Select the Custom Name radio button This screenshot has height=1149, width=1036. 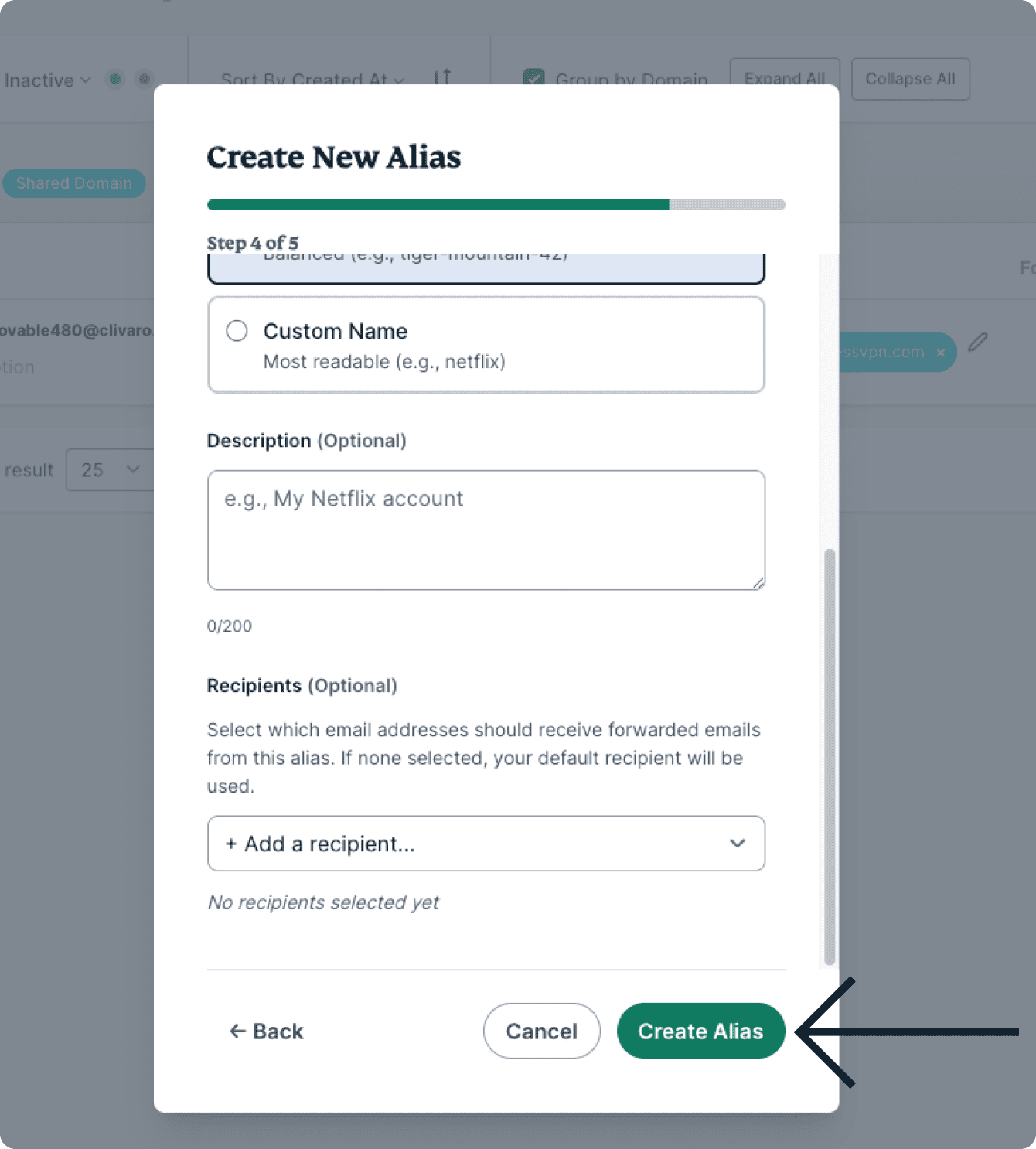point(237,331)
